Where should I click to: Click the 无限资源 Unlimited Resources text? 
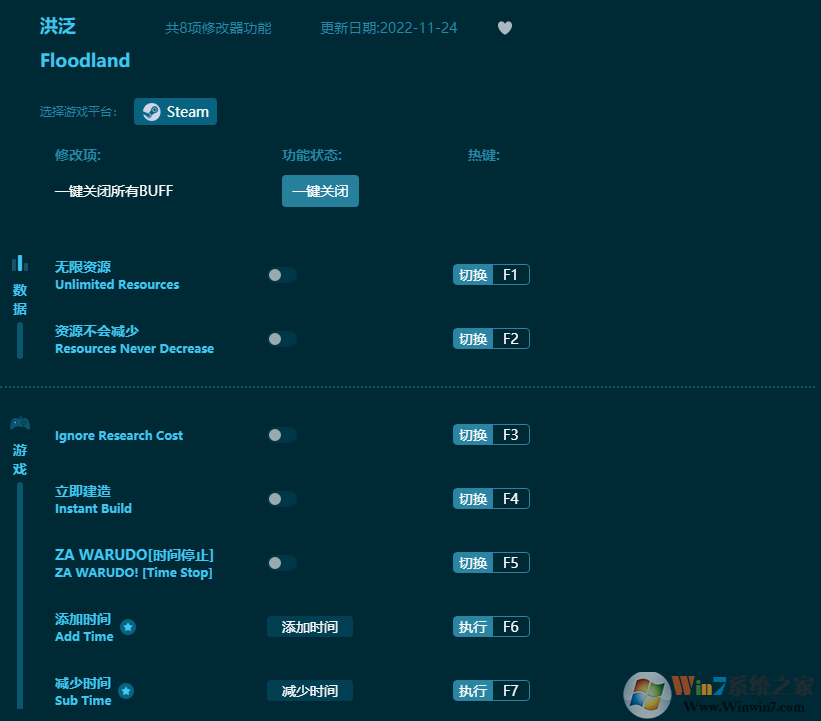tap(117, 275)
